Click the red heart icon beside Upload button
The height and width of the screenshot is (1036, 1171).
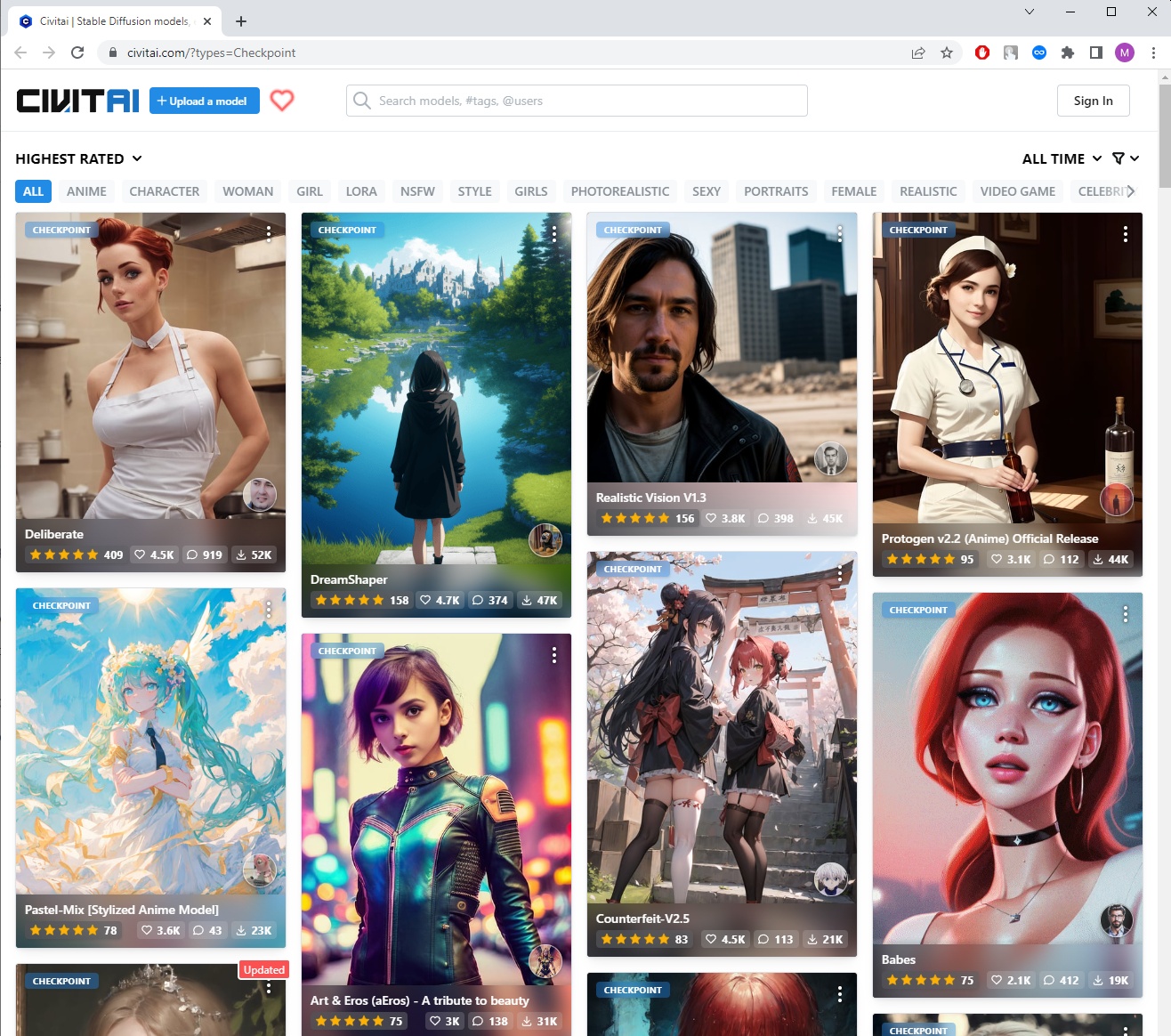pos(282,101)
